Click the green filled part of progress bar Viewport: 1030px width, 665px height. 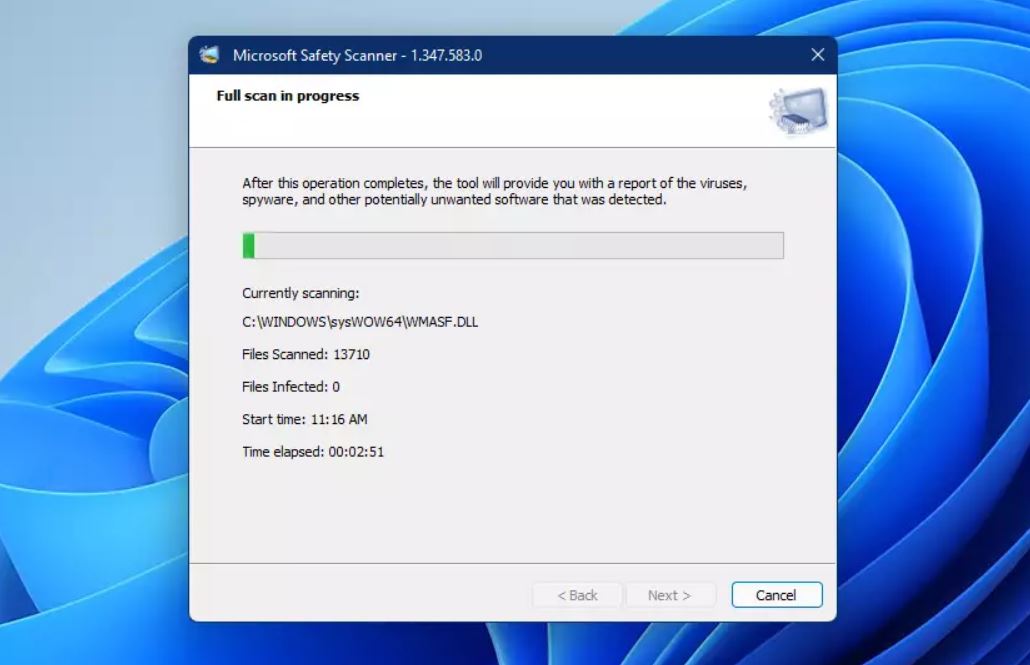pyautogui.click(x=249, y=246)
